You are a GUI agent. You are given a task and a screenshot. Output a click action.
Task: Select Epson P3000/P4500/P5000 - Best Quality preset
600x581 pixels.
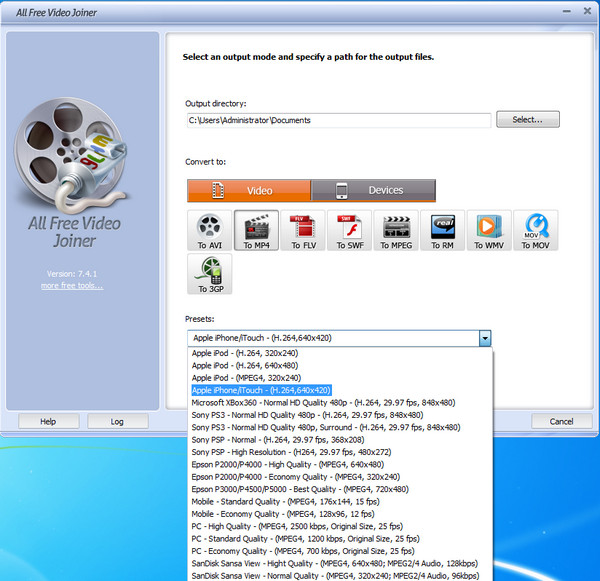click(x=340, y=489)
